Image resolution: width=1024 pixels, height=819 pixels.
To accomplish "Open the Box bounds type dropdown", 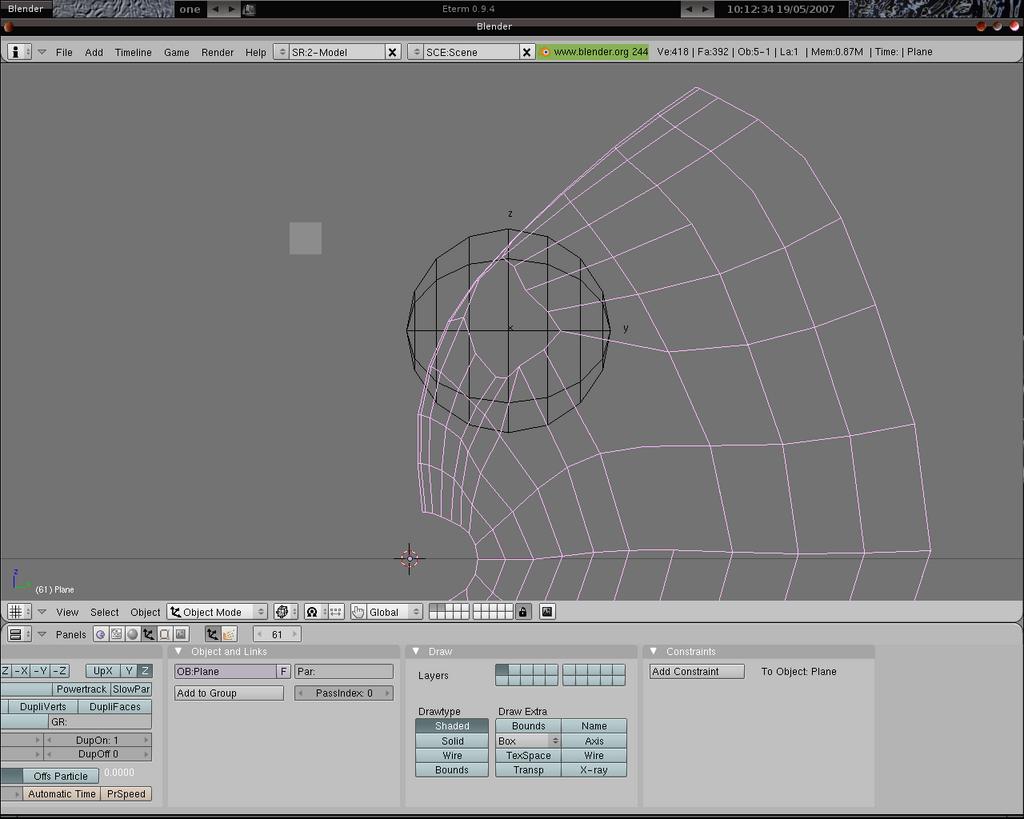I will coord(528,741).
